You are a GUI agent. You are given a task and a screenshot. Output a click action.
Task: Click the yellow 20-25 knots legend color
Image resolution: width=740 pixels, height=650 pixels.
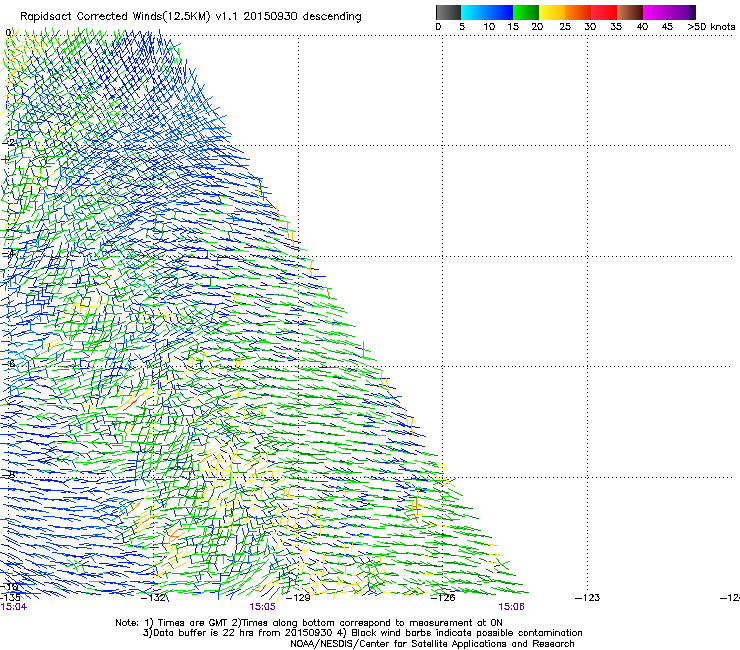552,12
